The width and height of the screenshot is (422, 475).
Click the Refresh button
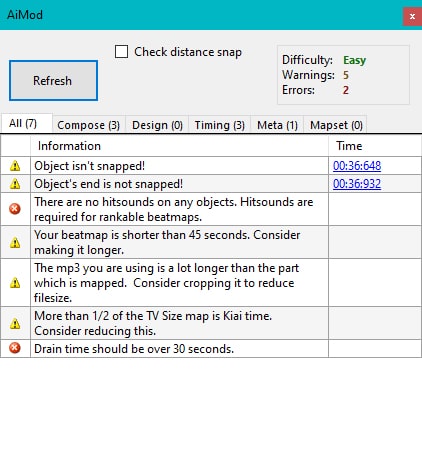(x=53, y=80)
